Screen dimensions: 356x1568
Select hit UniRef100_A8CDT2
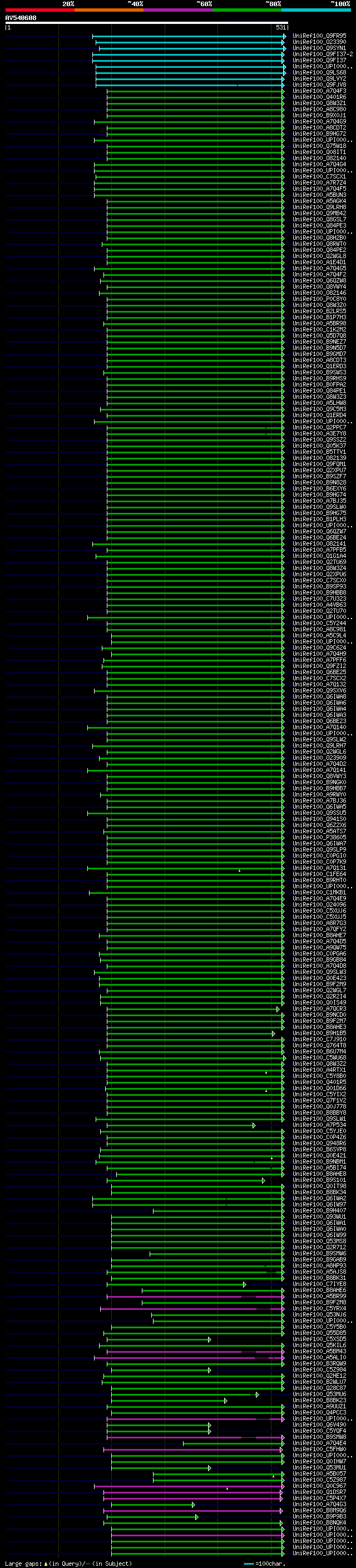click(x=319, y=127)
